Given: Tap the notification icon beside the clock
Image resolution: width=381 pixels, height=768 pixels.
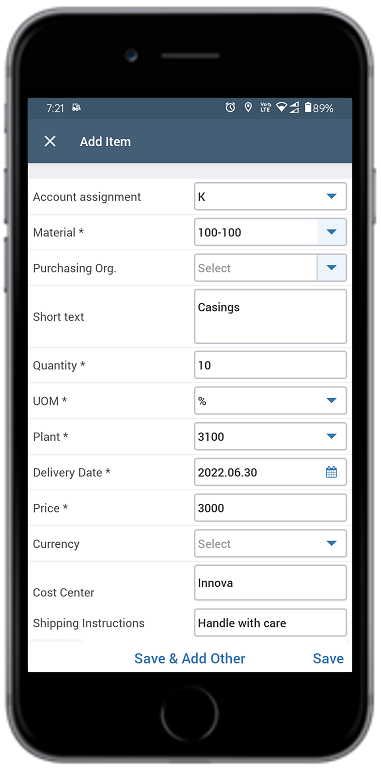Looking at the screenshot, I should click(76, 108).
